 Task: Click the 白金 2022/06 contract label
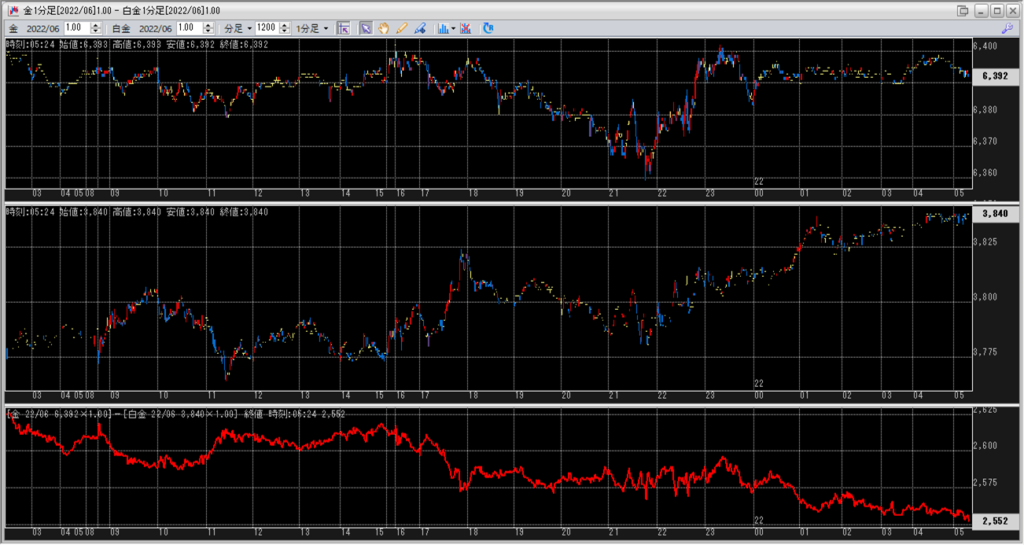click(142, 29)
